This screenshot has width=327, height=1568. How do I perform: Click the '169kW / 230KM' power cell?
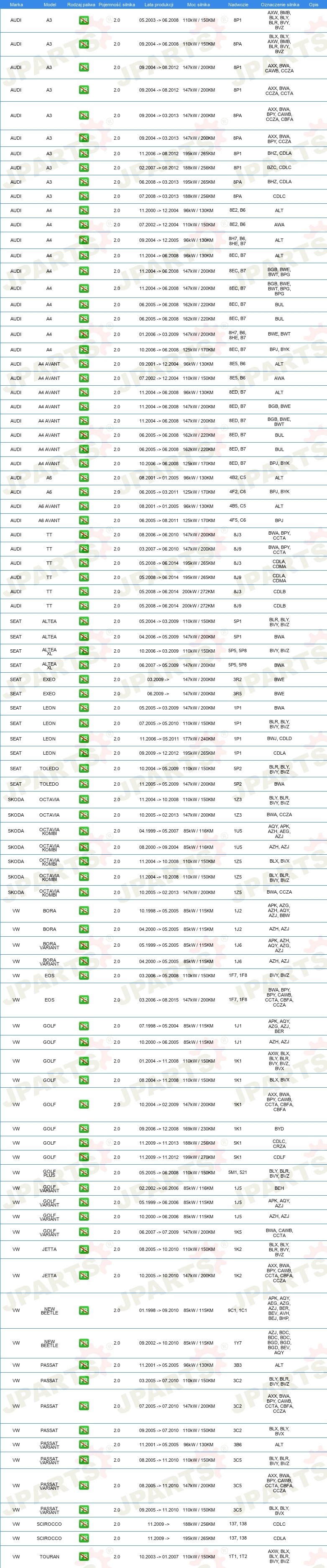click(x=199, y=1129)
